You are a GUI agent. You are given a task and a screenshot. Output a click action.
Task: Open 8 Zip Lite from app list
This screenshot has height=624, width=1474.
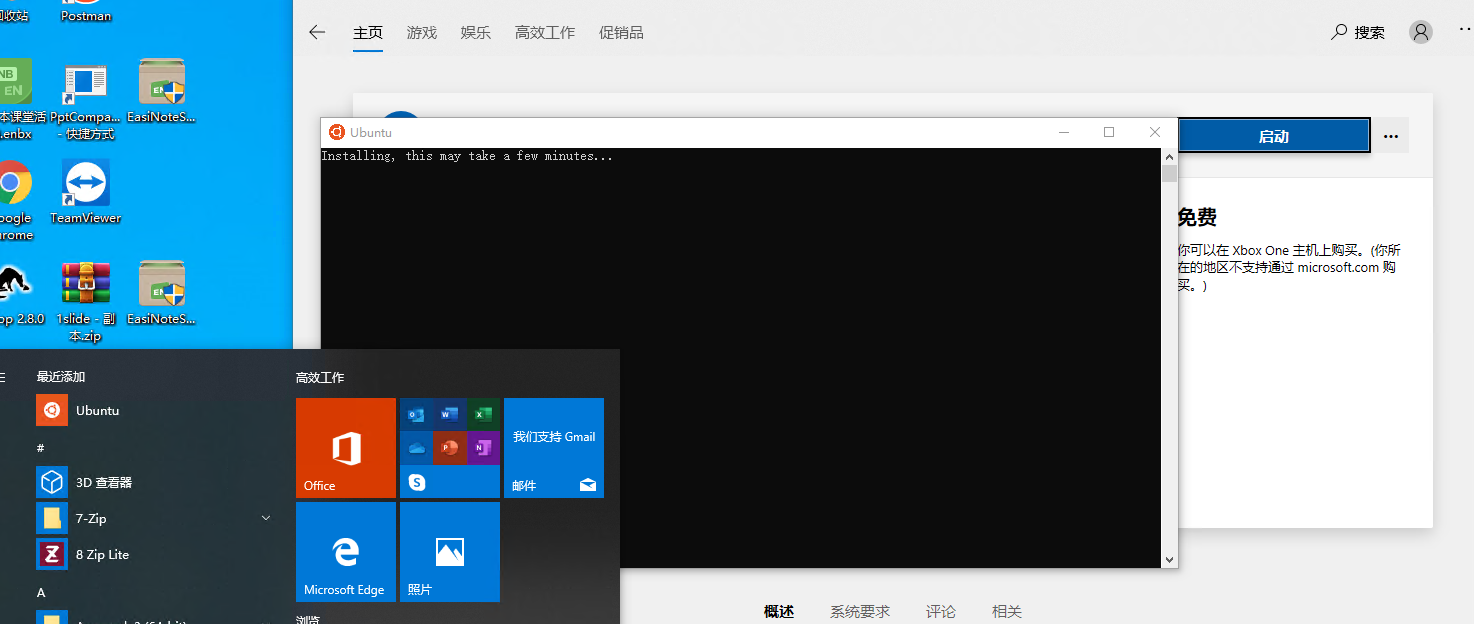pos(102,554)
